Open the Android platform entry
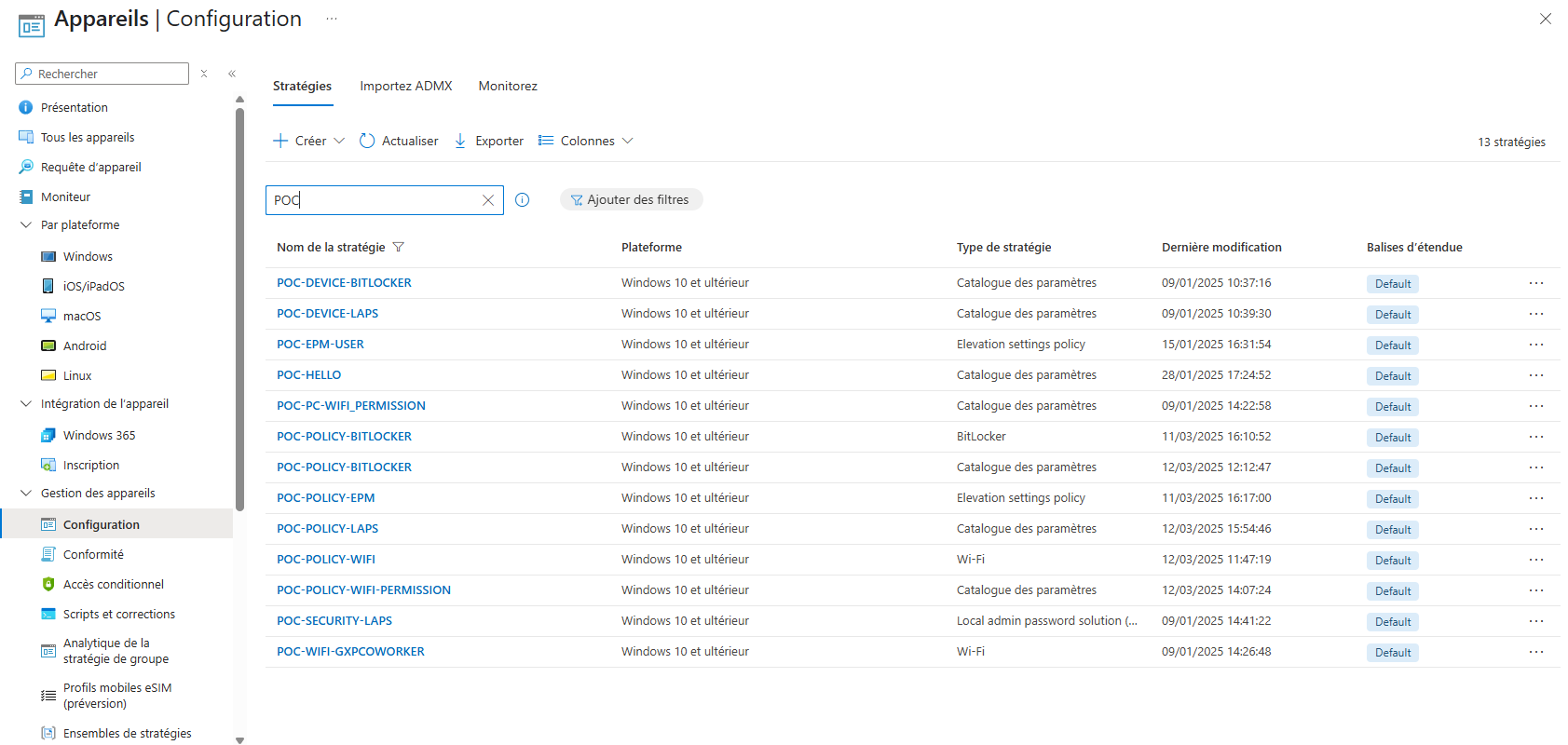This screenshot has height=745, width=1568. click(85, 346)
